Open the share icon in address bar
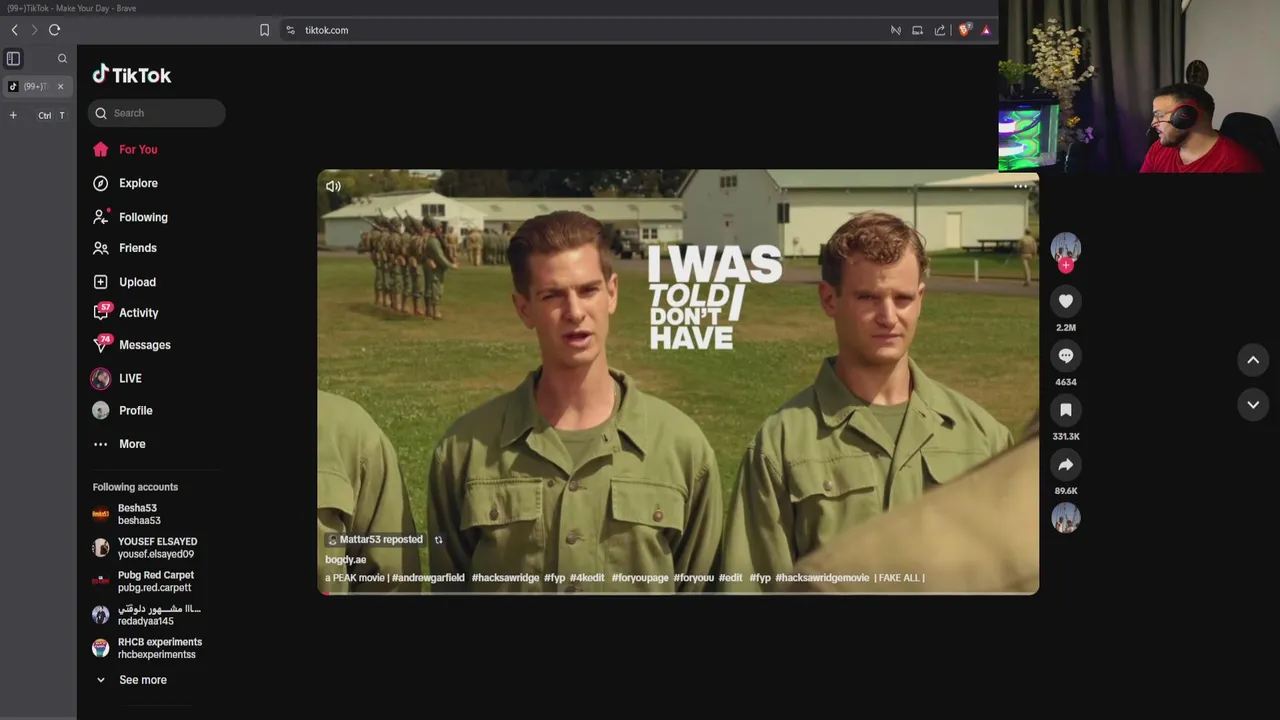1280x720 pixels. [x=940, y=30]
